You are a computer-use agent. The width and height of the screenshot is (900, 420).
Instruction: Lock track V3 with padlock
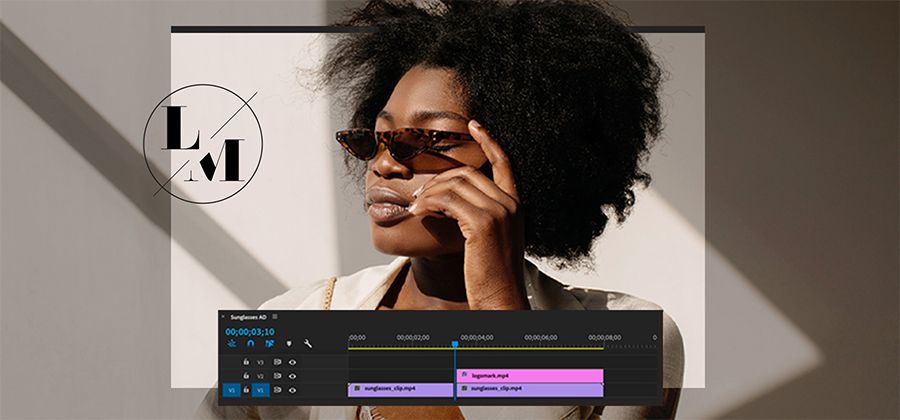pyautogui.click(x=246, y=362)
